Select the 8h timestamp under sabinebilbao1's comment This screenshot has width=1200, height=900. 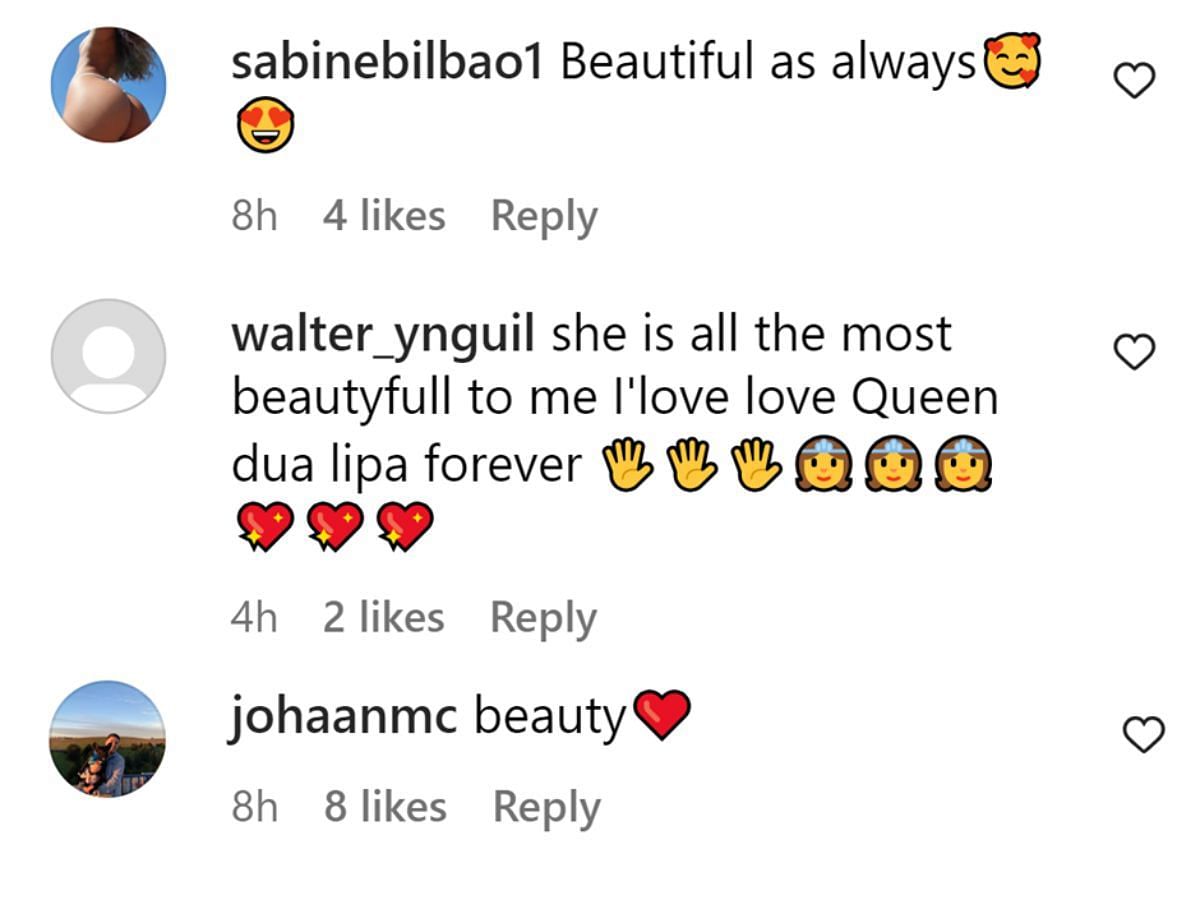point(254,215)
